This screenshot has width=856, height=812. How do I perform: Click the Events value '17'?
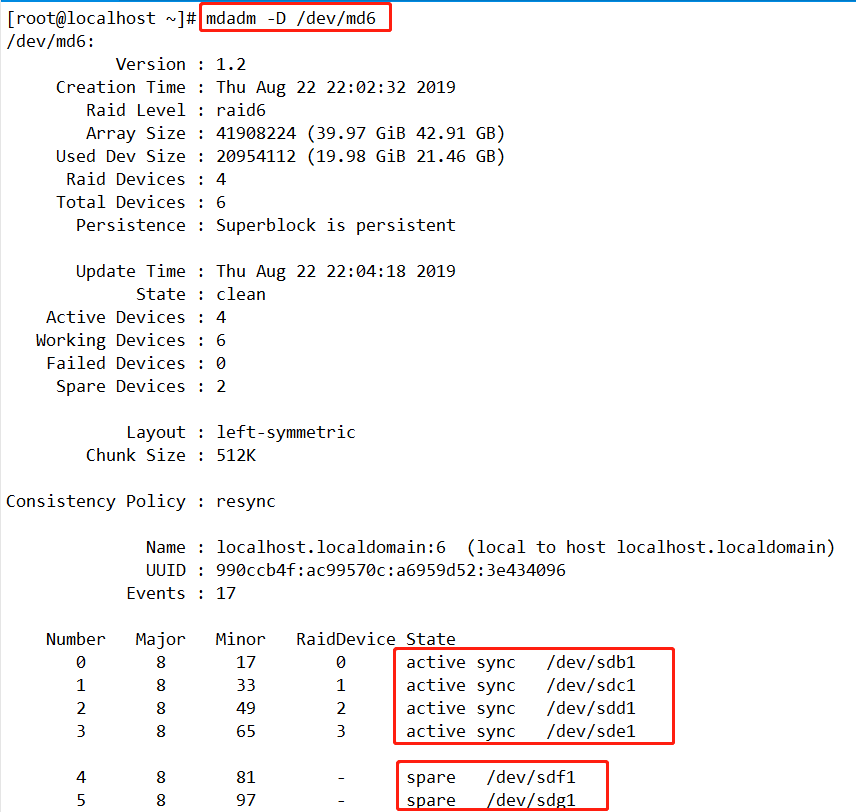226,593
